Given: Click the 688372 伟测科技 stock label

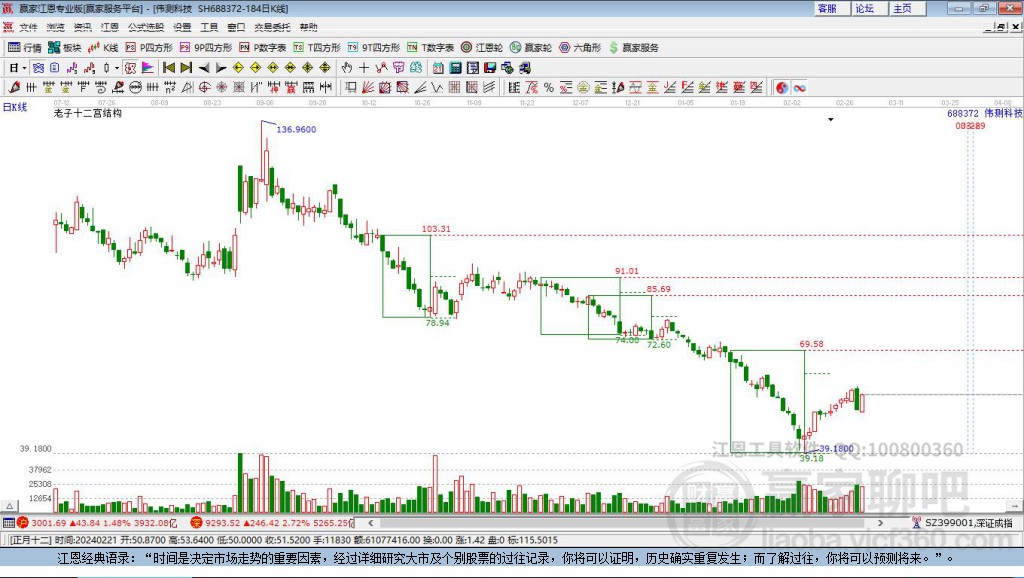Looking at the screenshot, I should (985, 113).
